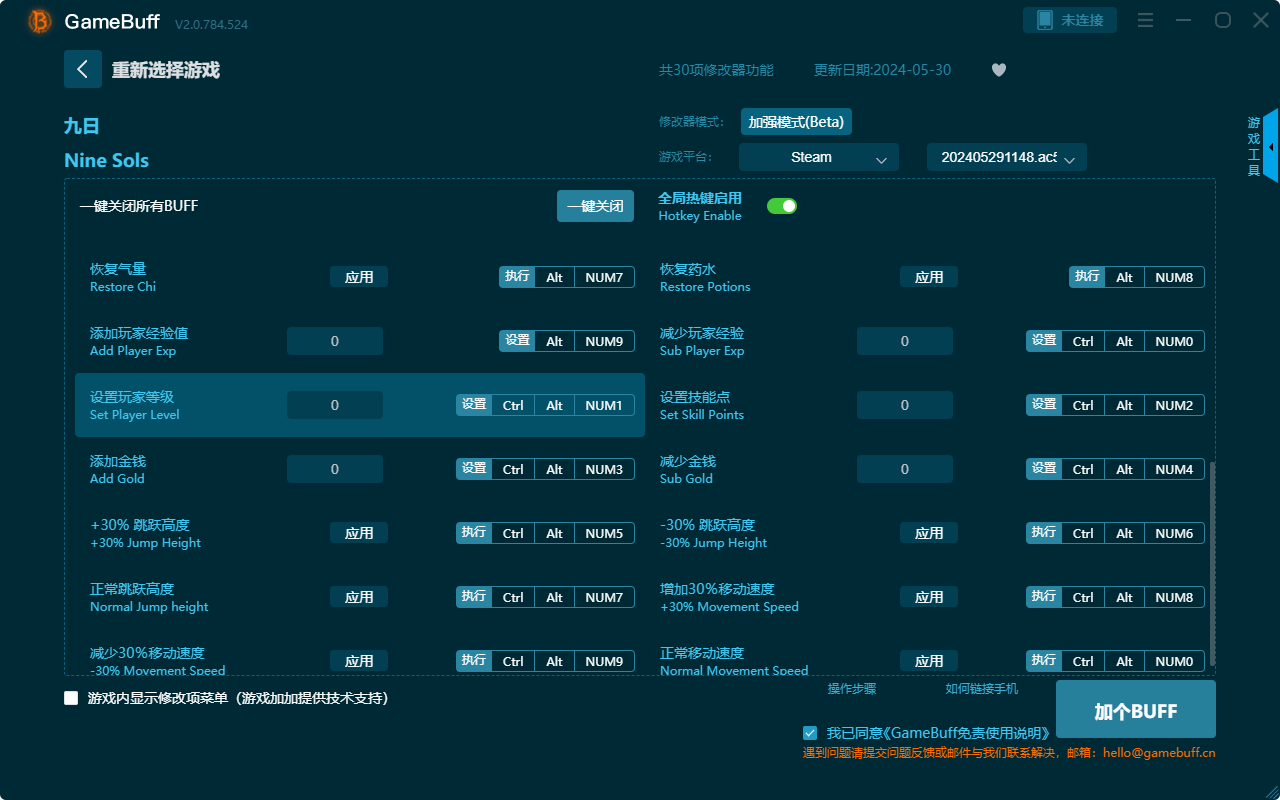The width and height of the screenshot is (1280, 800).
Task: Click the heart favorite icon
Action: pos(998,70)
